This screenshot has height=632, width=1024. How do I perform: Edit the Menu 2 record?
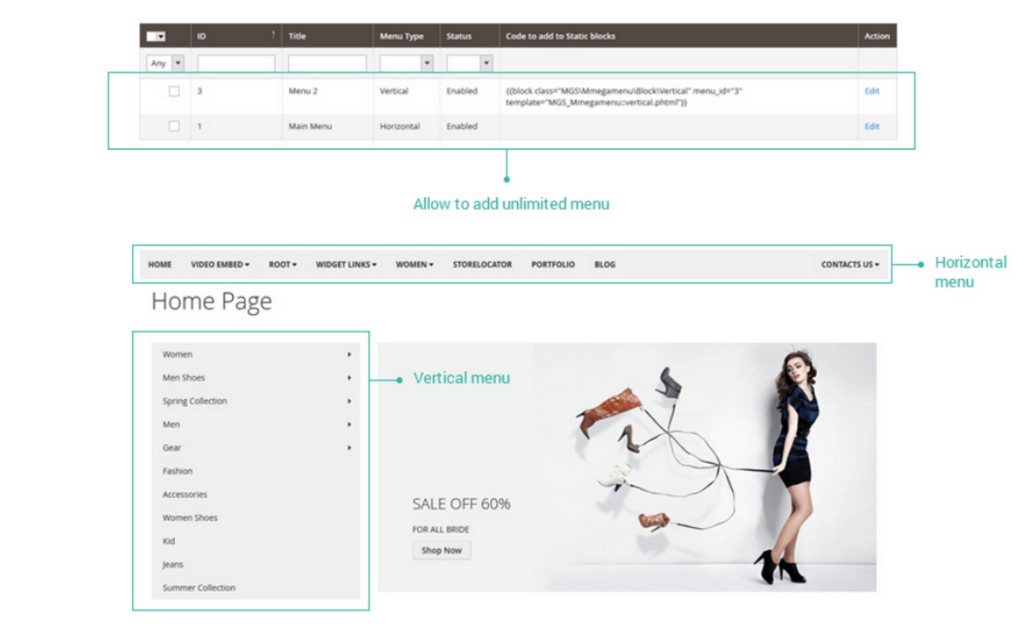(x=871, y=91)
